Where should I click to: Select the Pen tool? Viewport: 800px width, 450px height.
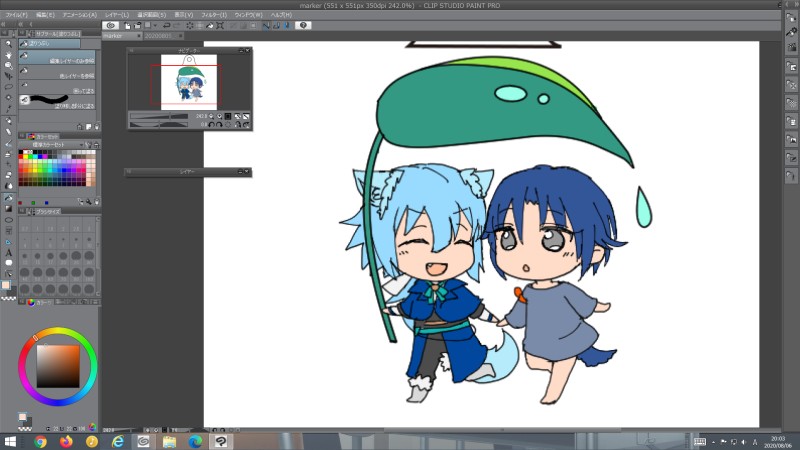8,121
